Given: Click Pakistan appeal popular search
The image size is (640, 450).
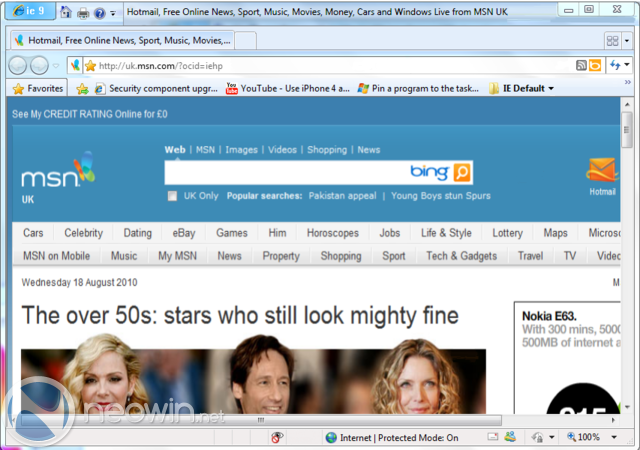Looking at the screenshot, I should click(342, 196).
